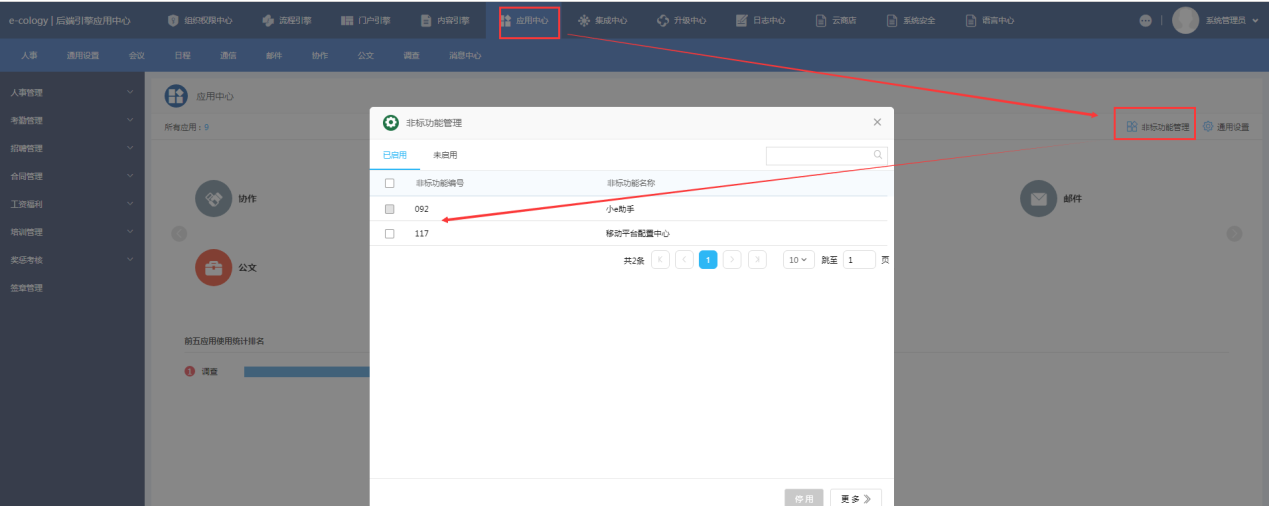Click the 公文 briefcase application icon
The image size is (1269, 506).
213,268
